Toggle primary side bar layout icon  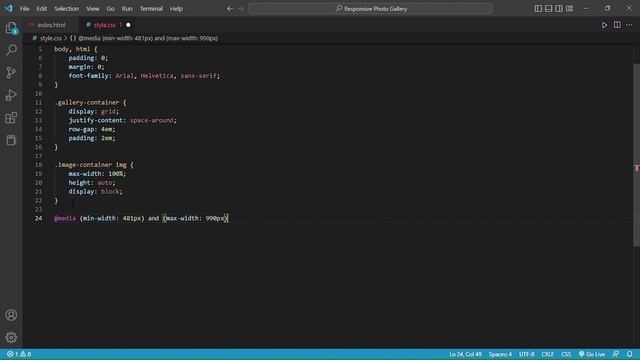pos(538,9)
